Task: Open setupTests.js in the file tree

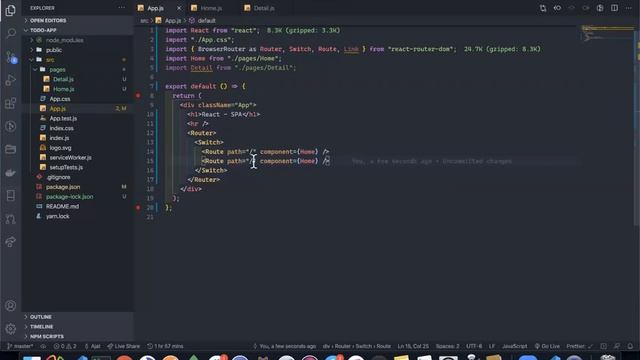Action: pyautogui.click(x=78, y=167)
